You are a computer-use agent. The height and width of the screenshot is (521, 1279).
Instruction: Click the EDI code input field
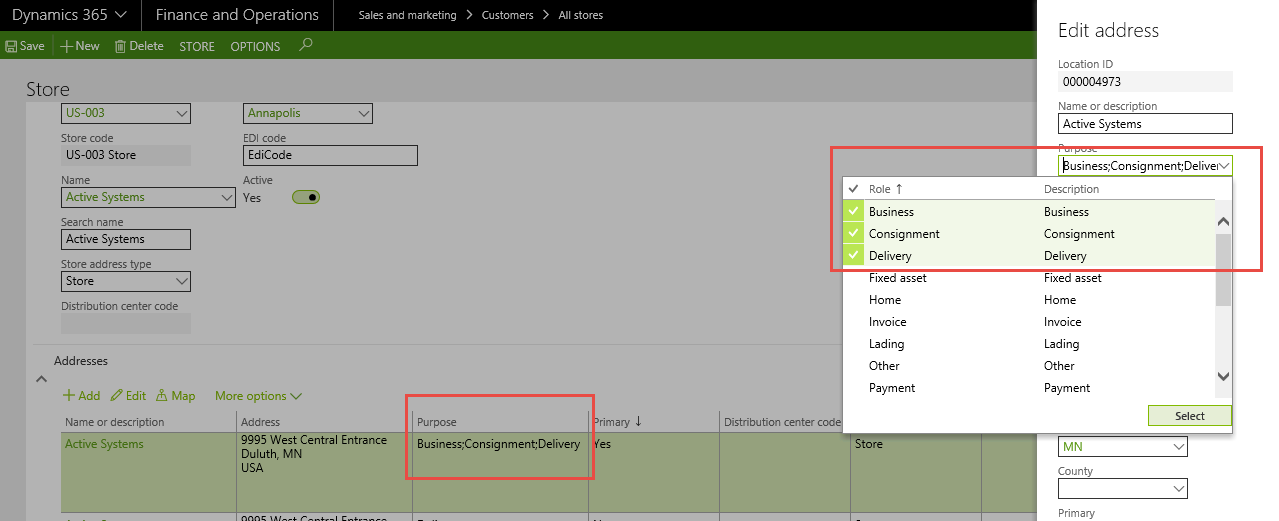click(x=331, y=155)
